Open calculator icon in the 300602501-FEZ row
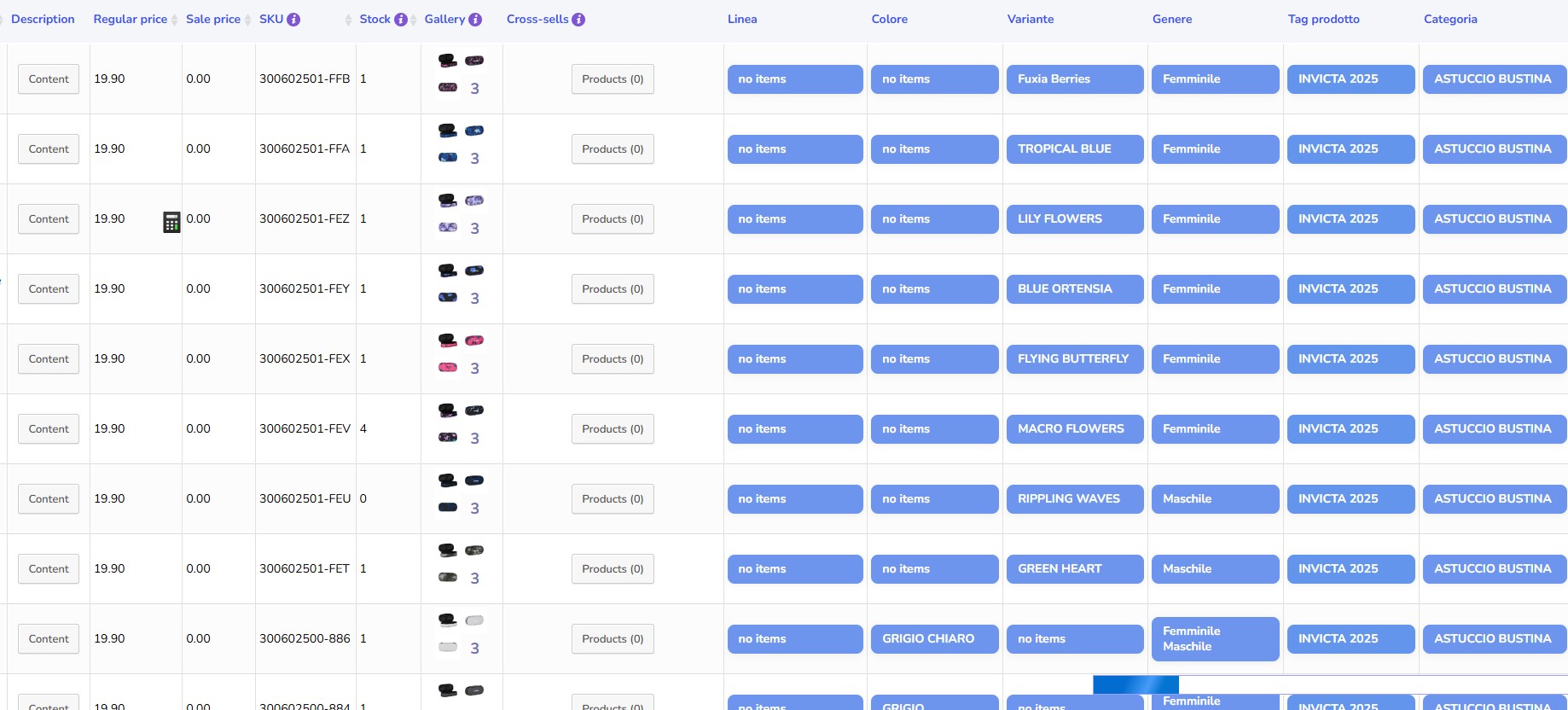The image size is (1568, 710). [x=171, y=222]
